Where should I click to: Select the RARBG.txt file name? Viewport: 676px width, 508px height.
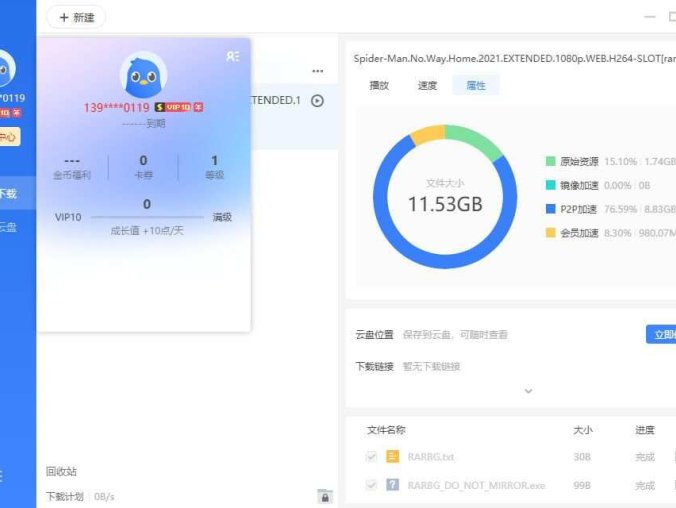click(431, 457)
